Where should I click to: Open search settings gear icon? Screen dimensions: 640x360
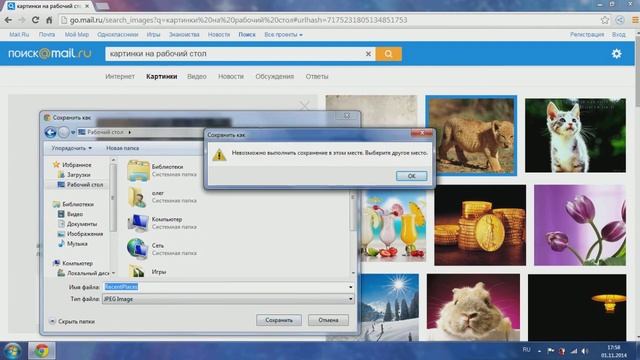pyautogui.click(x=616, y=53)
